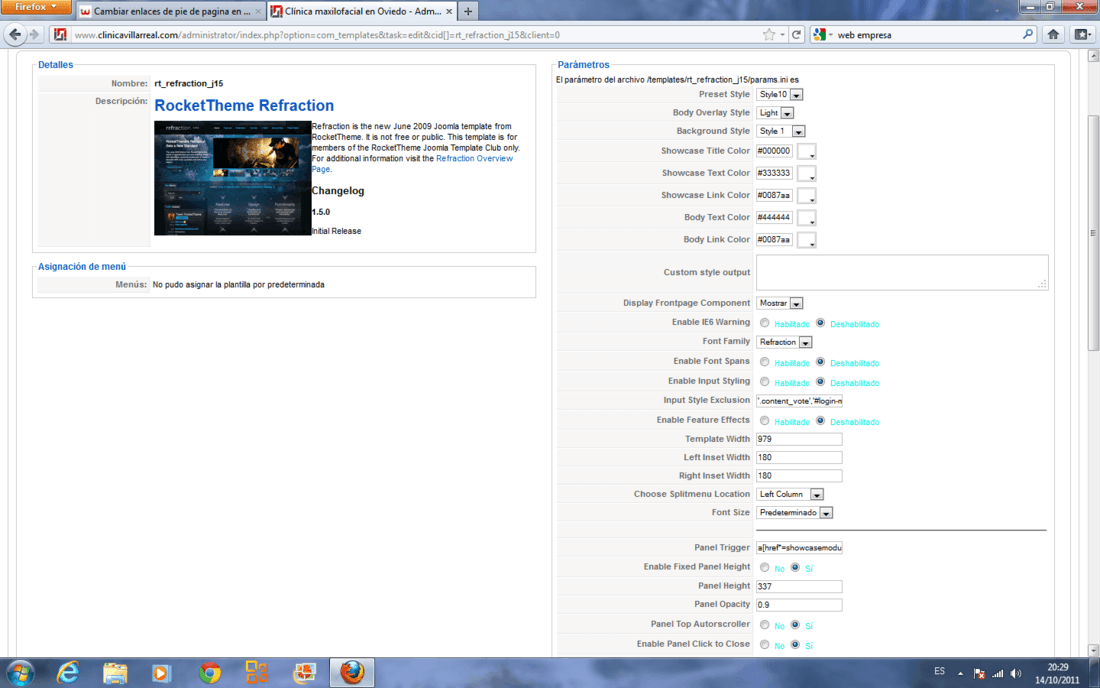Viewport: 1100px width, 688px height.
Task: Open URL history dropdown arrow
Action: (782, 34)
